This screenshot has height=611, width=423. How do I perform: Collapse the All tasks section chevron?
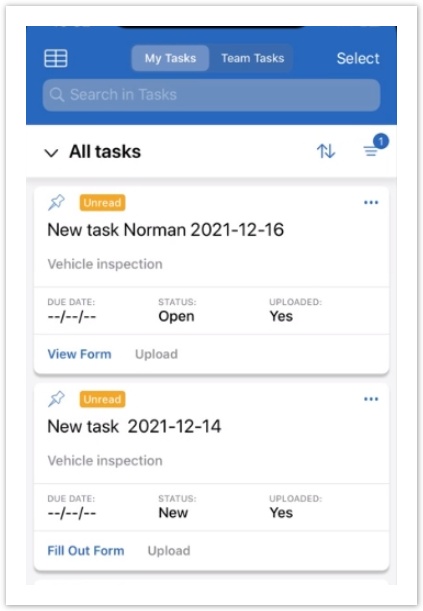[51, 153]
